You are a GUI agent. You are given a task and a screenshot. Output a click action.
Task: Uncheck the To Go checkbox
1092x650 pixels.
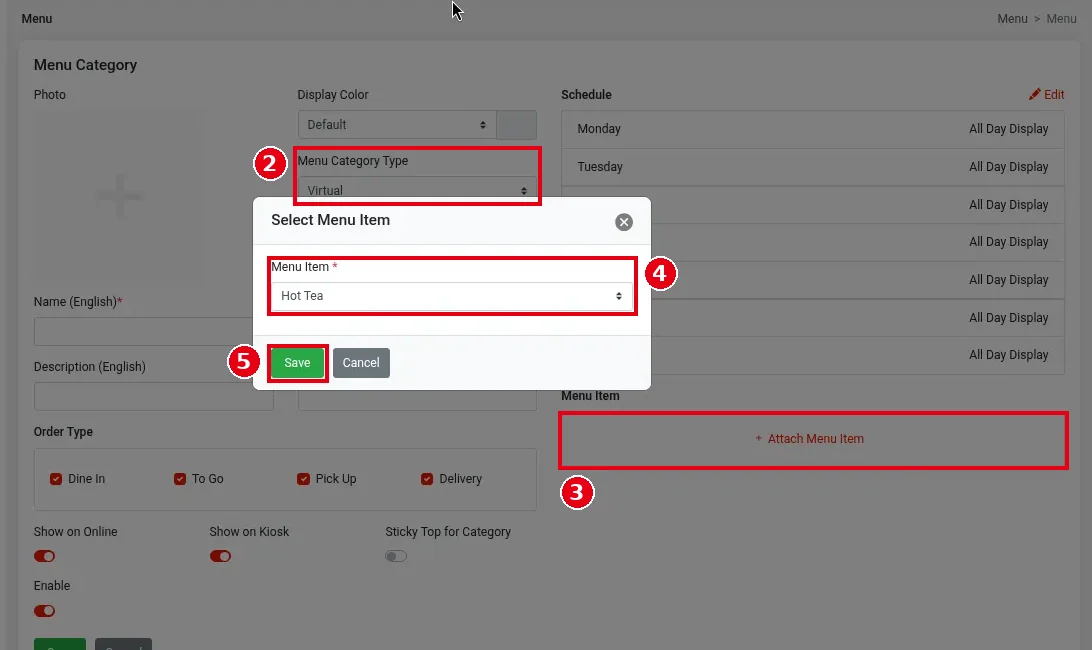pos(180,479)
